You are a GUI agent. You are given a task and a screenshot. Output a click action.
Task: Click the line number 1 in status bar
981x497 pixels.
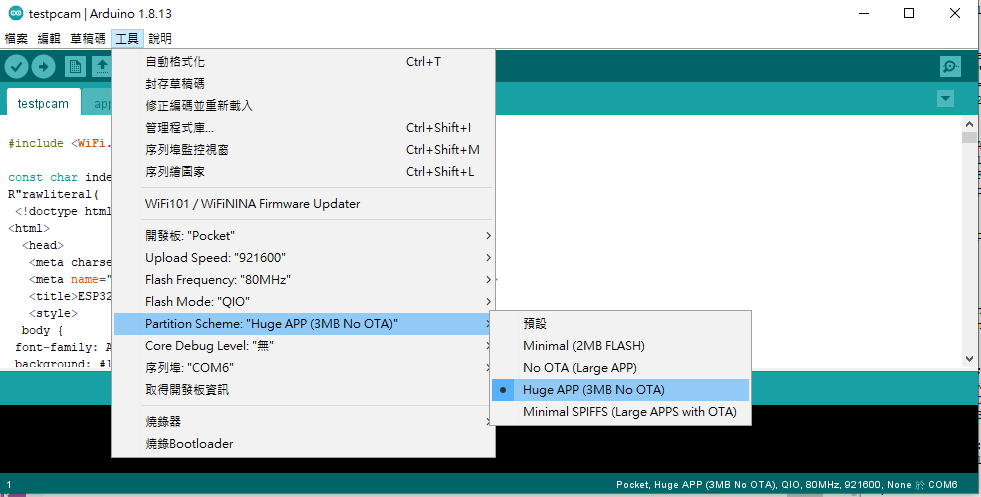(9, 484)
